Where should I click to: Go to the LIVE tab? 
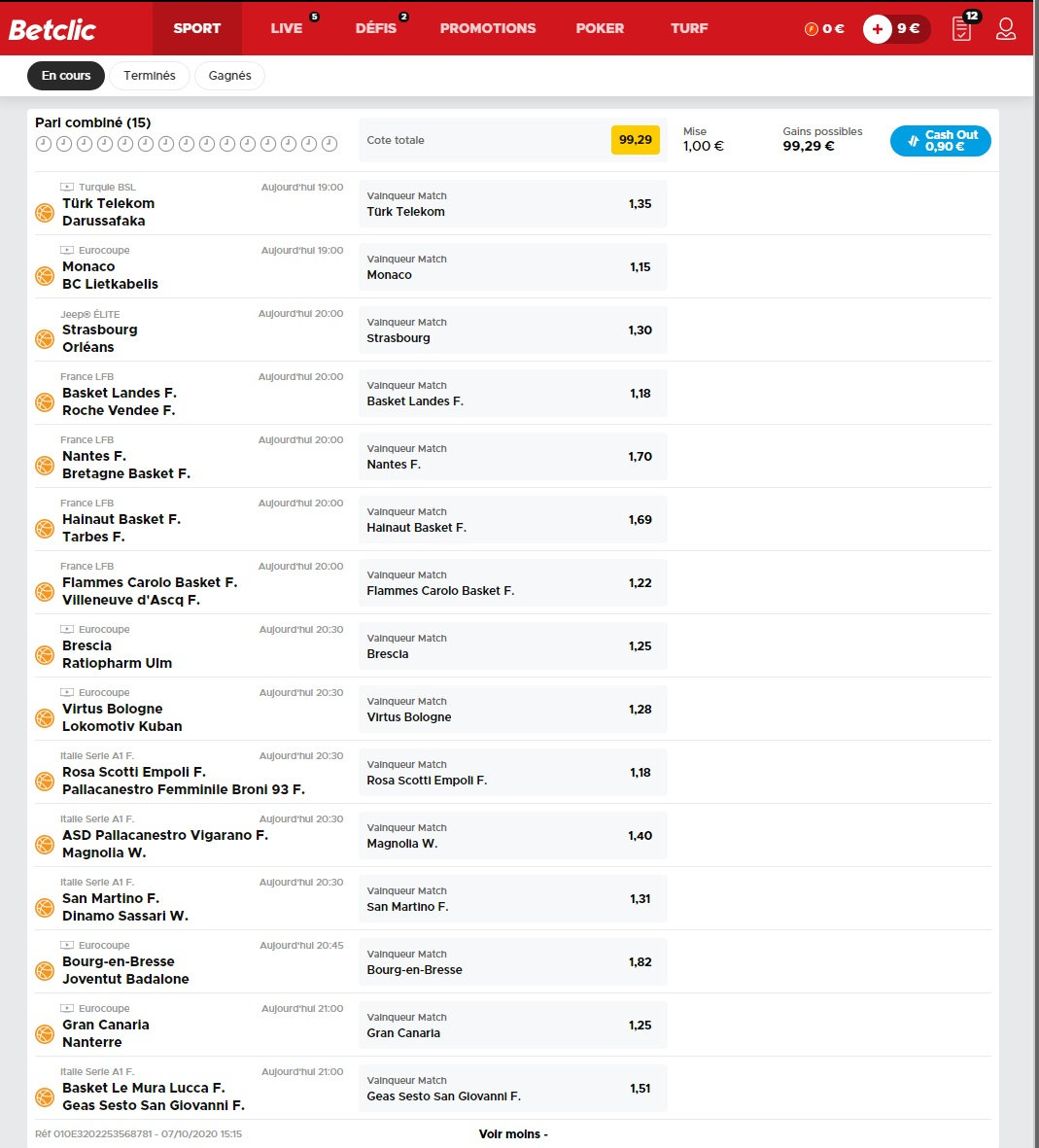click(287, 28)
